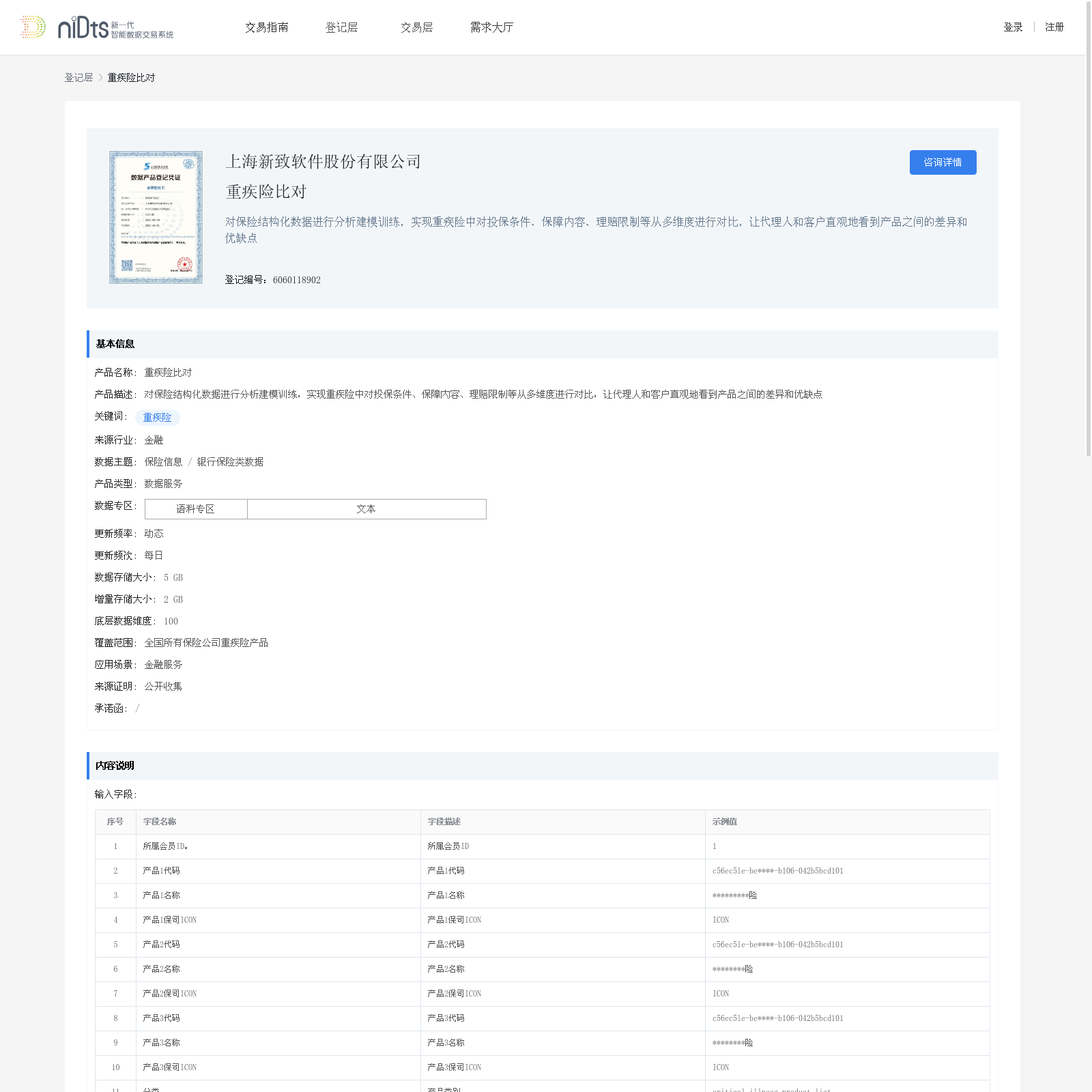
Task: Open the data product certificate thumbnail
Action: (156, 217)
